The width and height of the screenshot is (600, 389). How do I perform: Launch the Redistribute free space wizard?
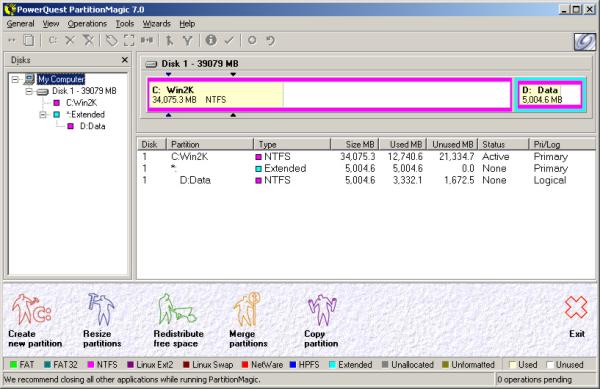pyautogui.click(x=177, y=309)
